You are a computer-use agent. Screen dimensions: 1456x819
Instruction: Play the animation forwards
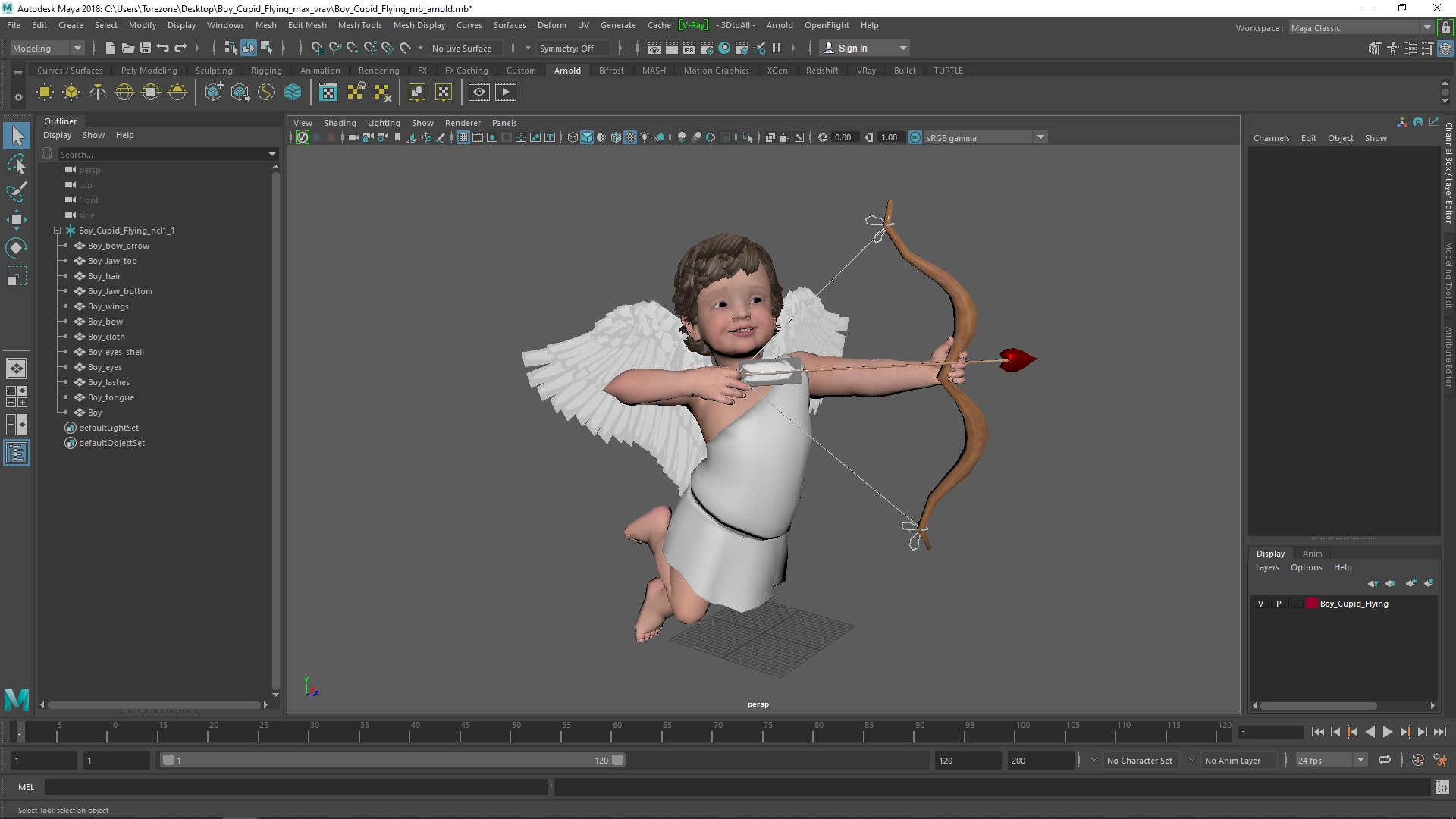pos(1387,732)
